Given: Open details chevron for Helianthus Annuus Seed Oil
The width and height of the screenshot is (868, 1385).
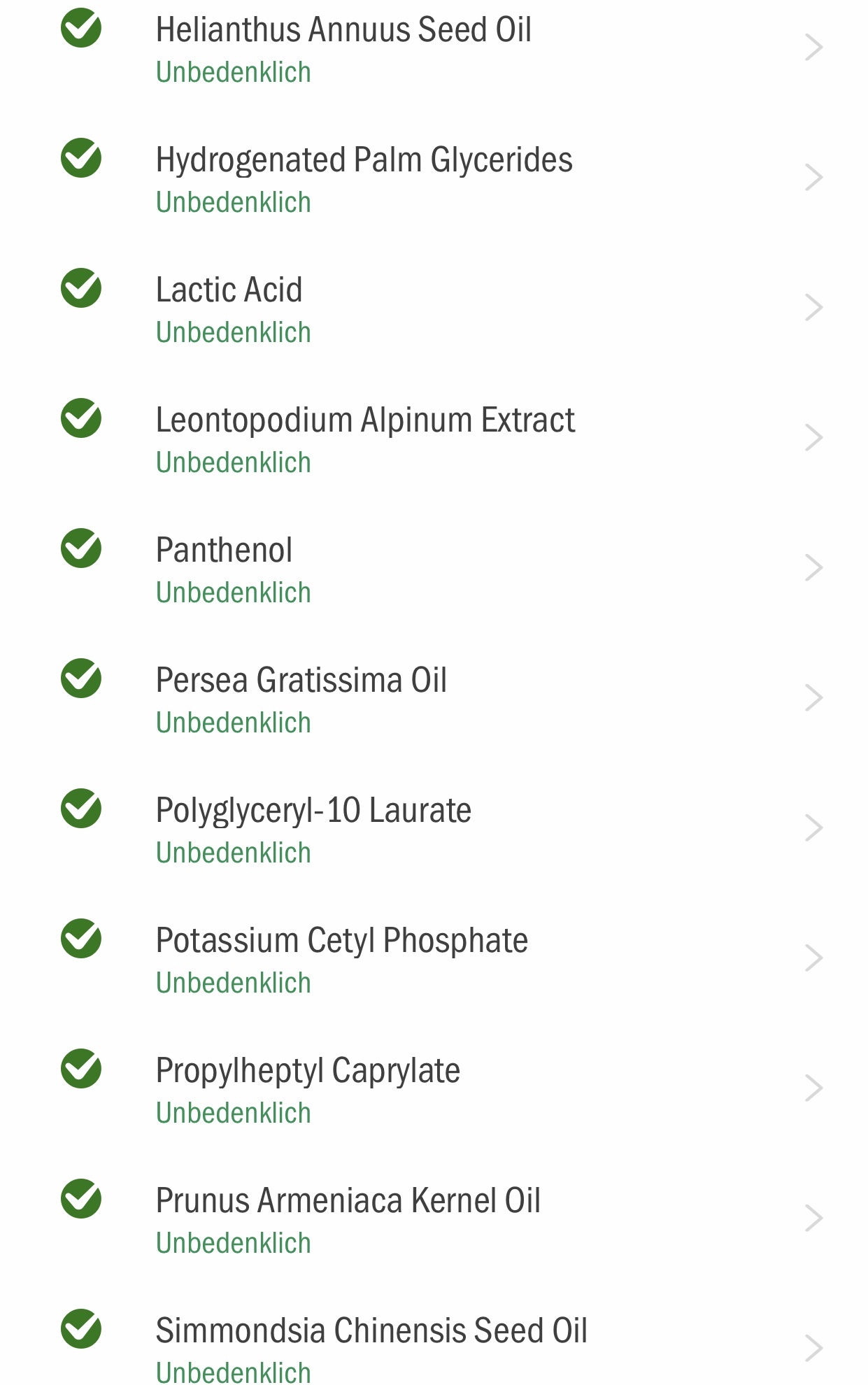Looking at the screenshot, I should point(813,48).
